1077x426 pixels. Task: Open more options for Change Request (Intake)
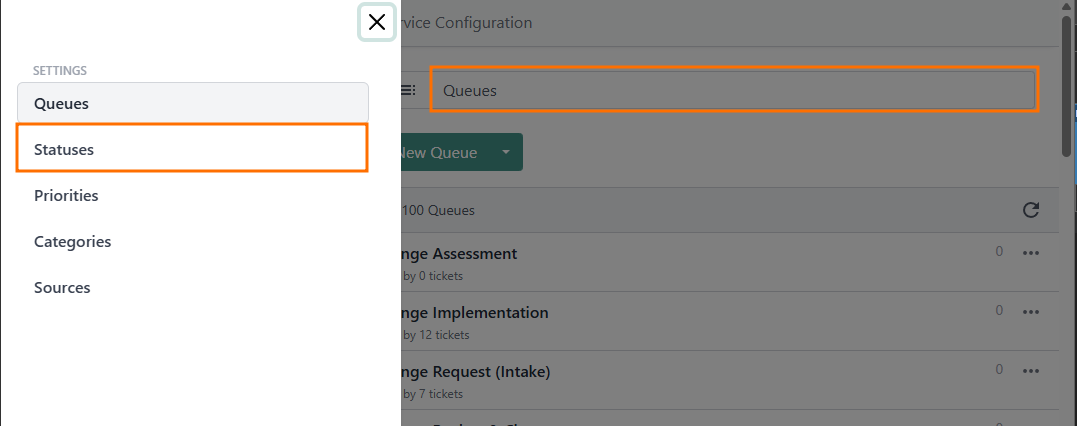pos(1031,371)
